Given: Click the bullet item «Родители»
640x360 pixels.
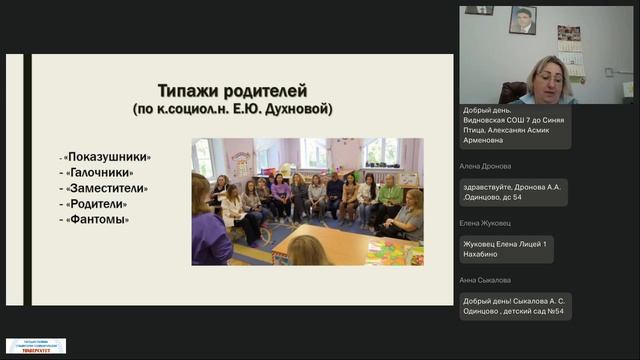Looking at the screenshot, I should (x=96, y=204).
